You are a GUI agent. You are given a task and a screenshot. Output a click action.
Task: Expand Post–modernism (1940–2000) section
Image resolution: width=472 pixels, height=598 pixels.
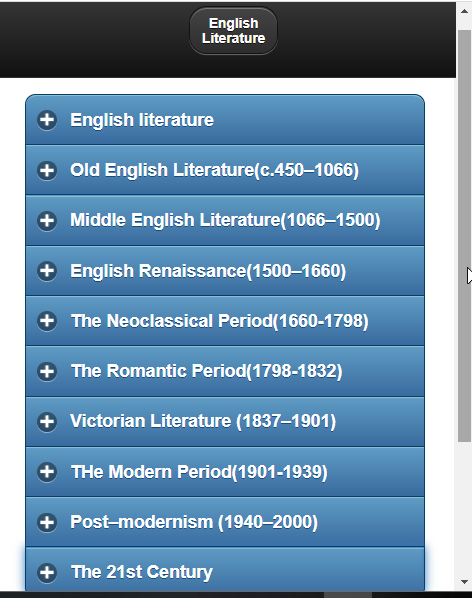[x=225, y=522]
